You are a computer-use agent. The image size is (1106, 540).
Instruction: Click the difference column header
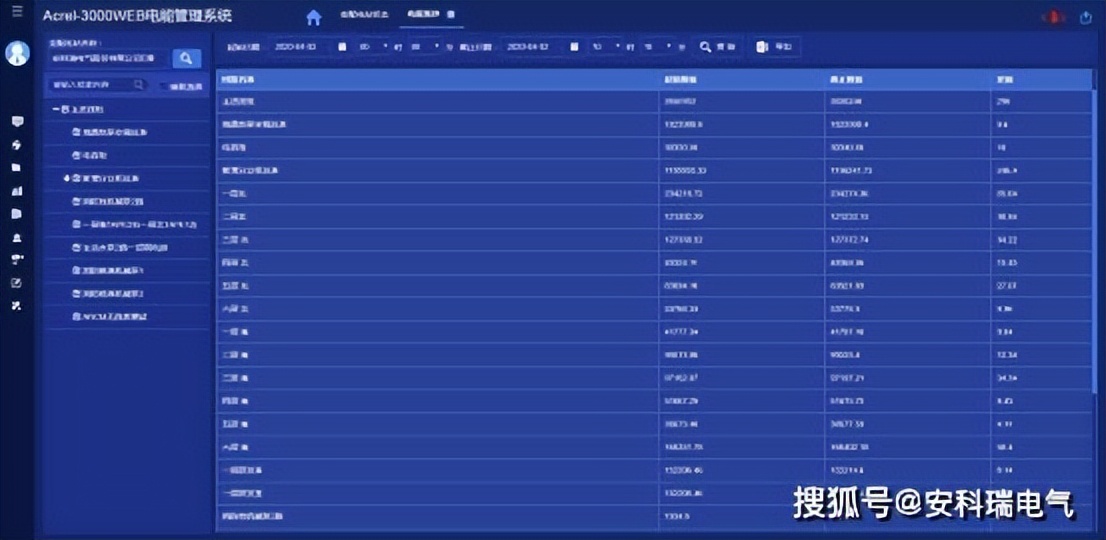tap(1041, 80)
